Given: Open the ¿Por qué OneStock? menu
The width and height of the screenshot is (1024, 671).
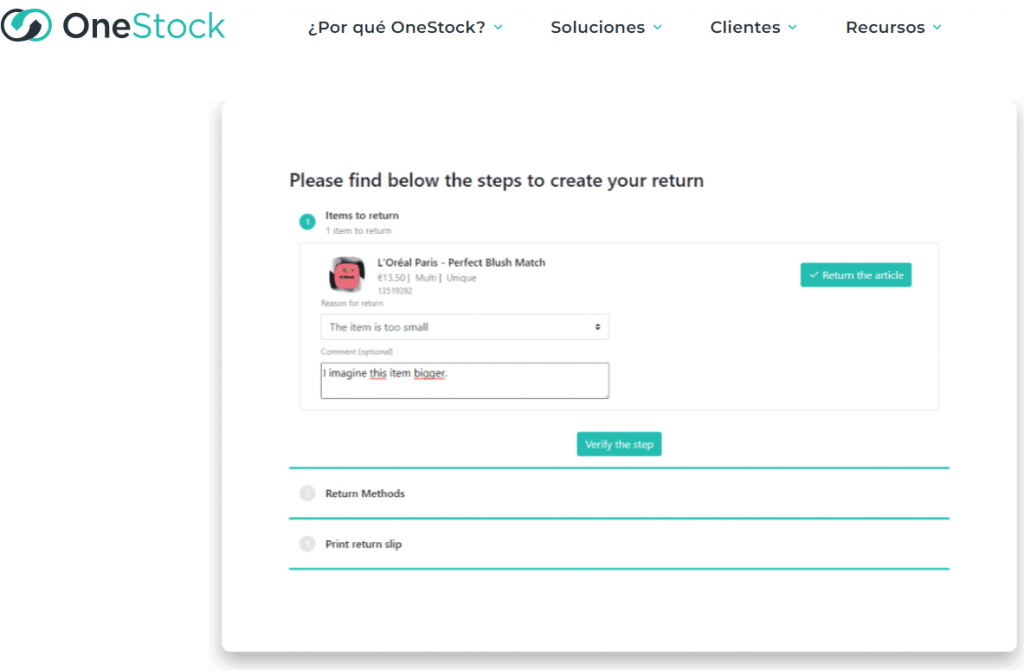Looking at the screenshot, I should [x=396, y=27].
